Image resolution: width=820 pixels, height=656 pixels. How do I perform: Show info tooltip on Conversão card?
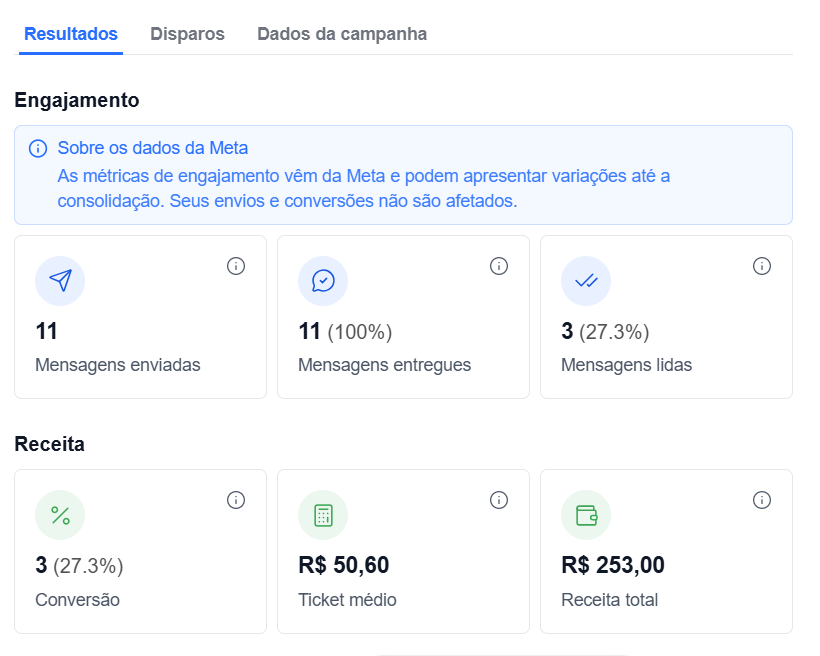236,500
